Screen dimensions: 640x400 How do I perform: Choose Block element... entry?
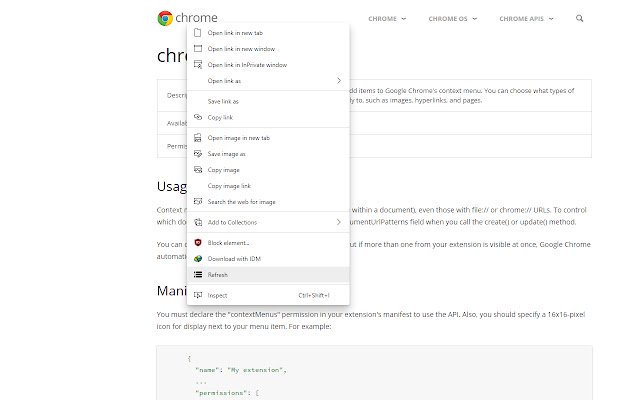268,242
